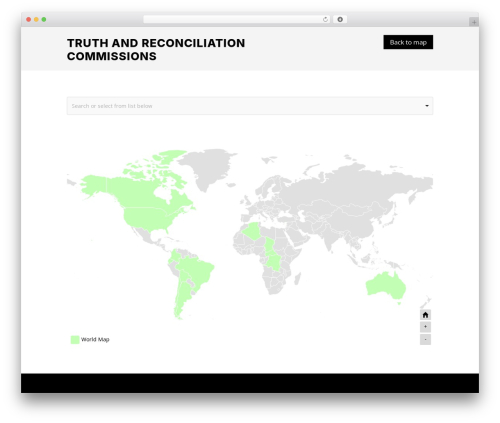Select Australia on the world map
This screenshot has height=423, width=500.
[x=386, y=286]
